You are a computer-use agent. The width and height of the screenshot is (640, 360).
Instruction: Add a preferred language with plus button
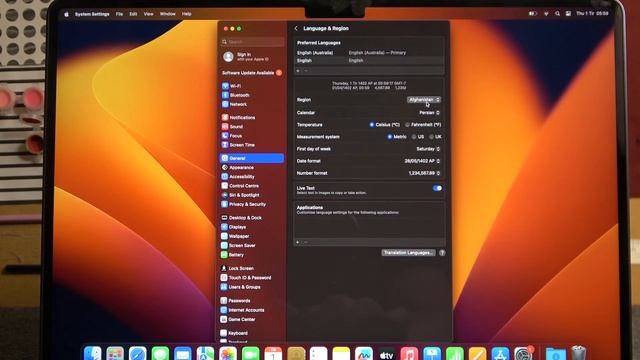pyautogui.click(x=298, y=71)
